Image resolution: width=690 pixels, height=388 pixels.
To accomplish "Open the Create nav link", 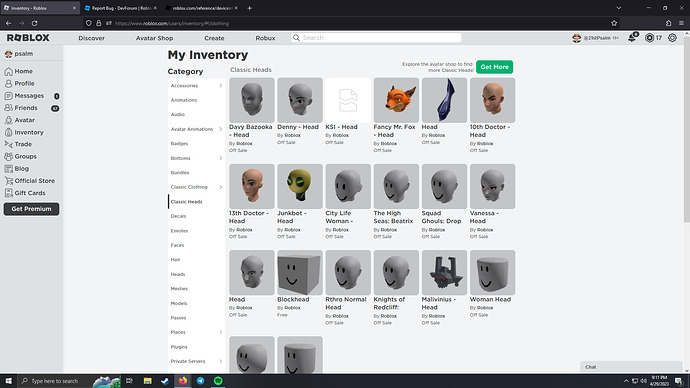I will point(214,38).
